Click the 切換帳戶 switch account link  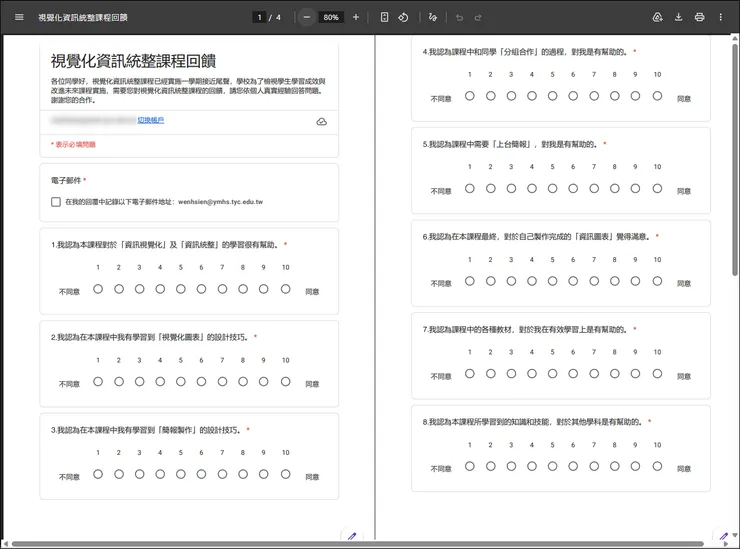[x=151, y=120]
